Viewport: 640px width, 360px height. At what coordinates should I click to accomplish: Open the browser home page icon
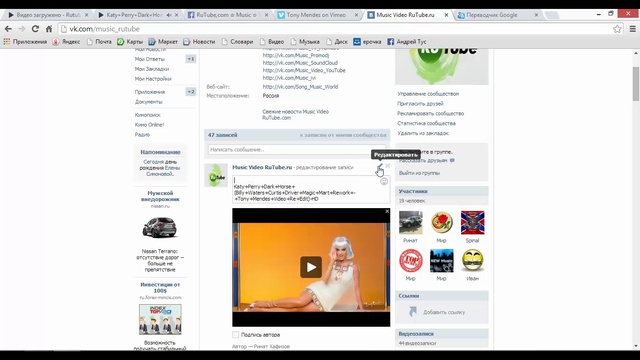click(x=49, y=29)
